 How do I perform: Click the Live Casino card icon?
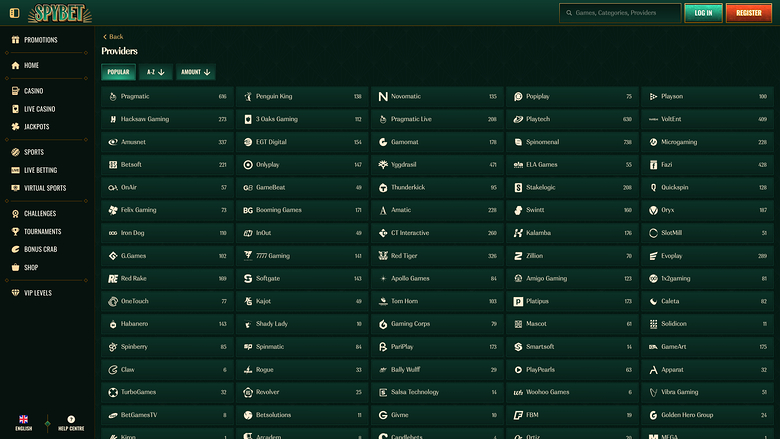(15, 109)
